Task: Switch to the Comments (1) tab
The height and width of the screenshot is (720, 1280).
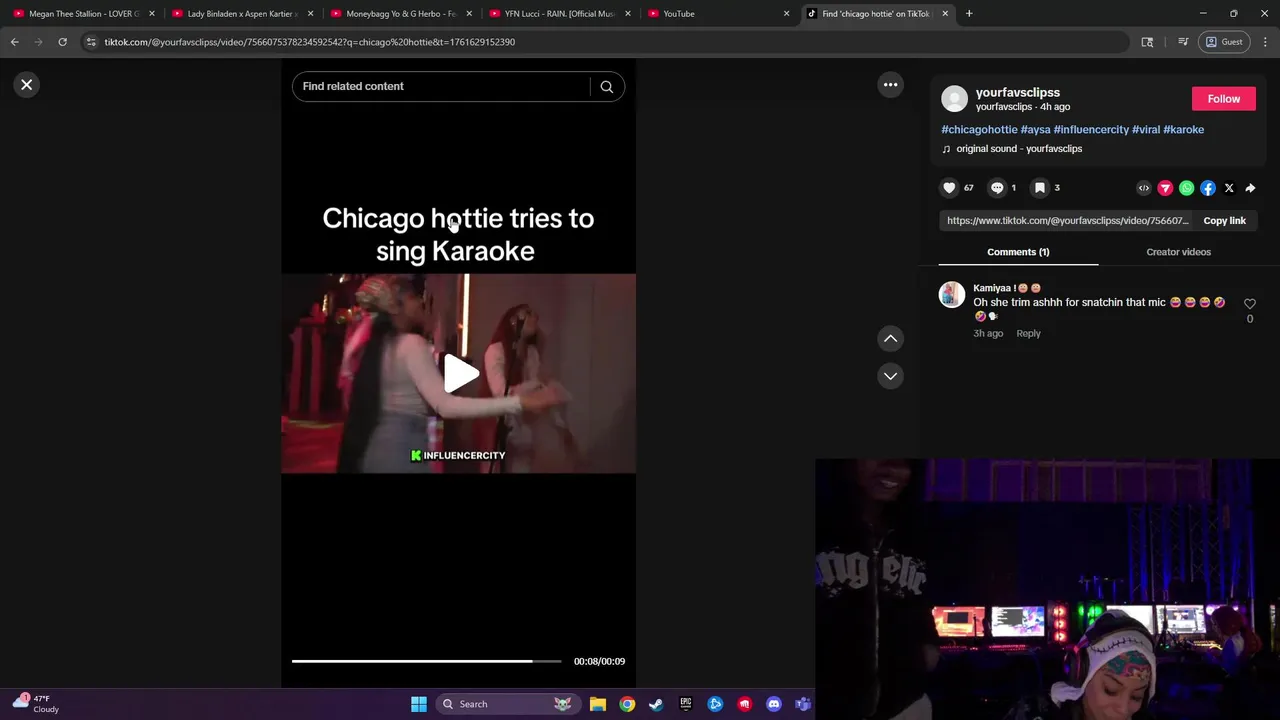Action: [1018, 252]
